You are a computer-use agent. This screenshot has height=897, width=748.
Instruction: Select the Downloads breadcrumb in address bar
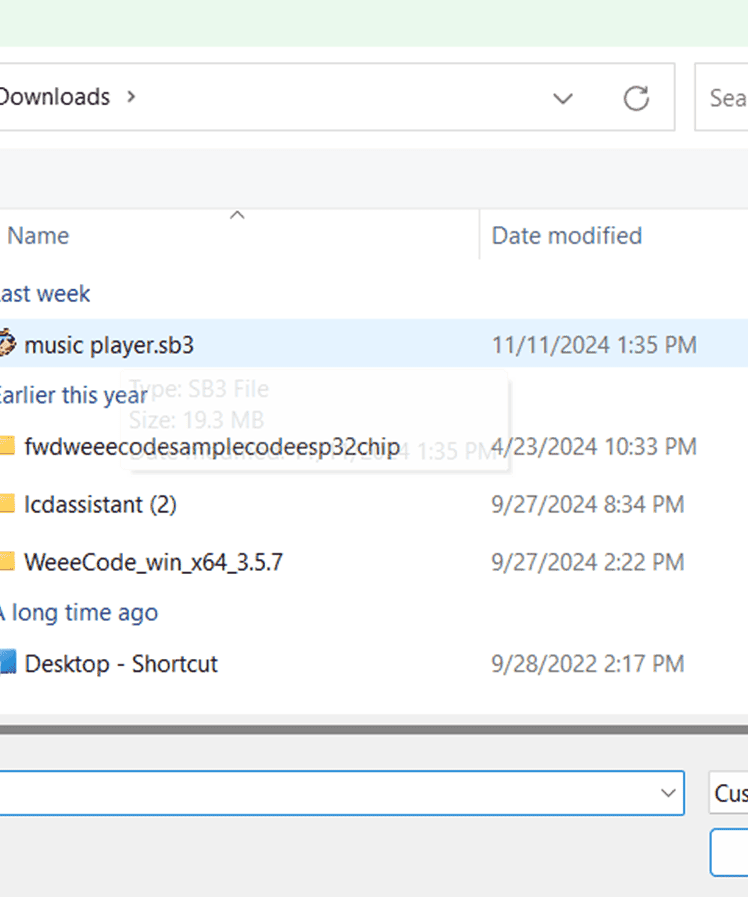[54, 97]
